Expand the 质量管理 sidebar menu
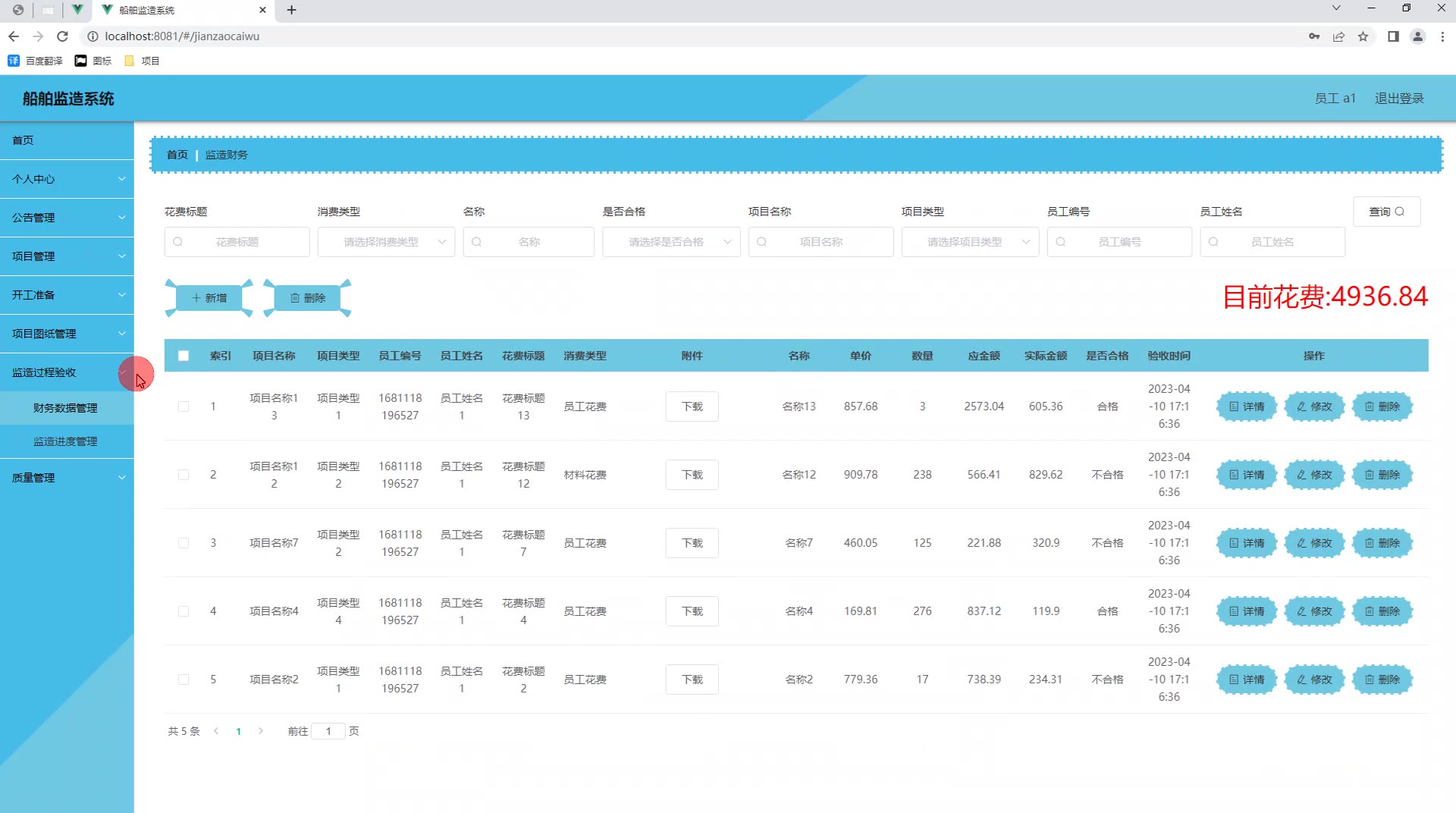 [x=67, y=478]
